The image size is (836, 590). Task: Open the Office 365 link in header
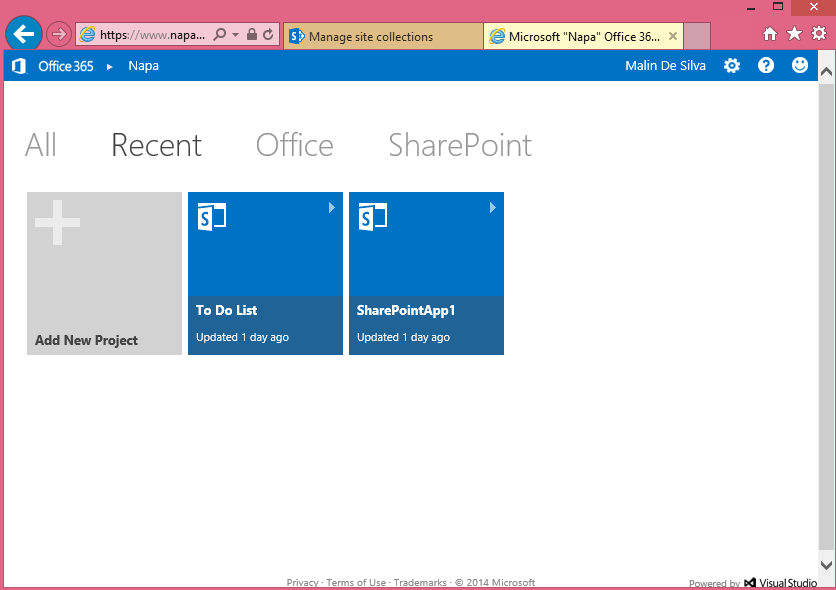66,66
